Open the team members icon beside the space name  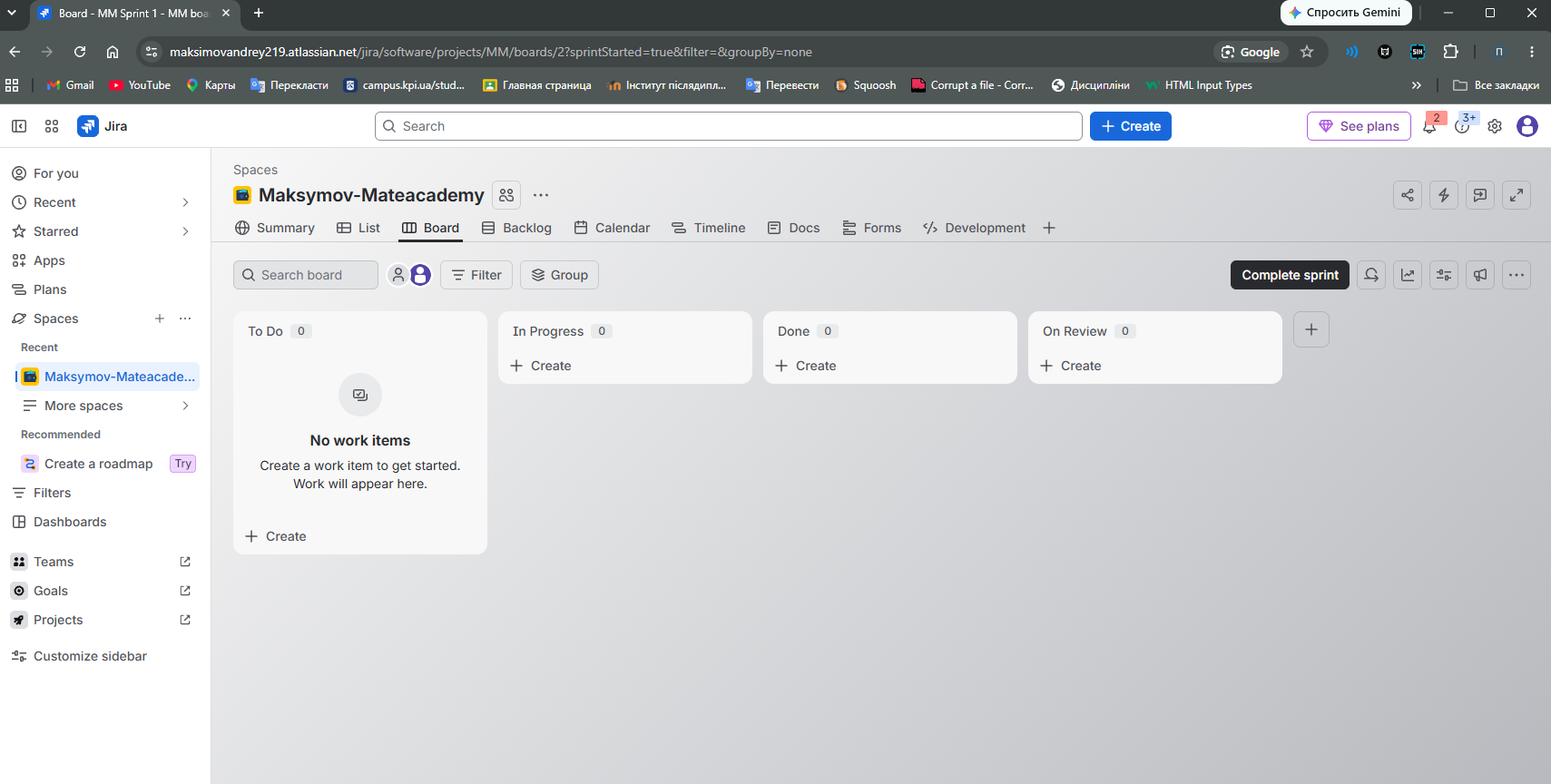[x=506, y=195]
